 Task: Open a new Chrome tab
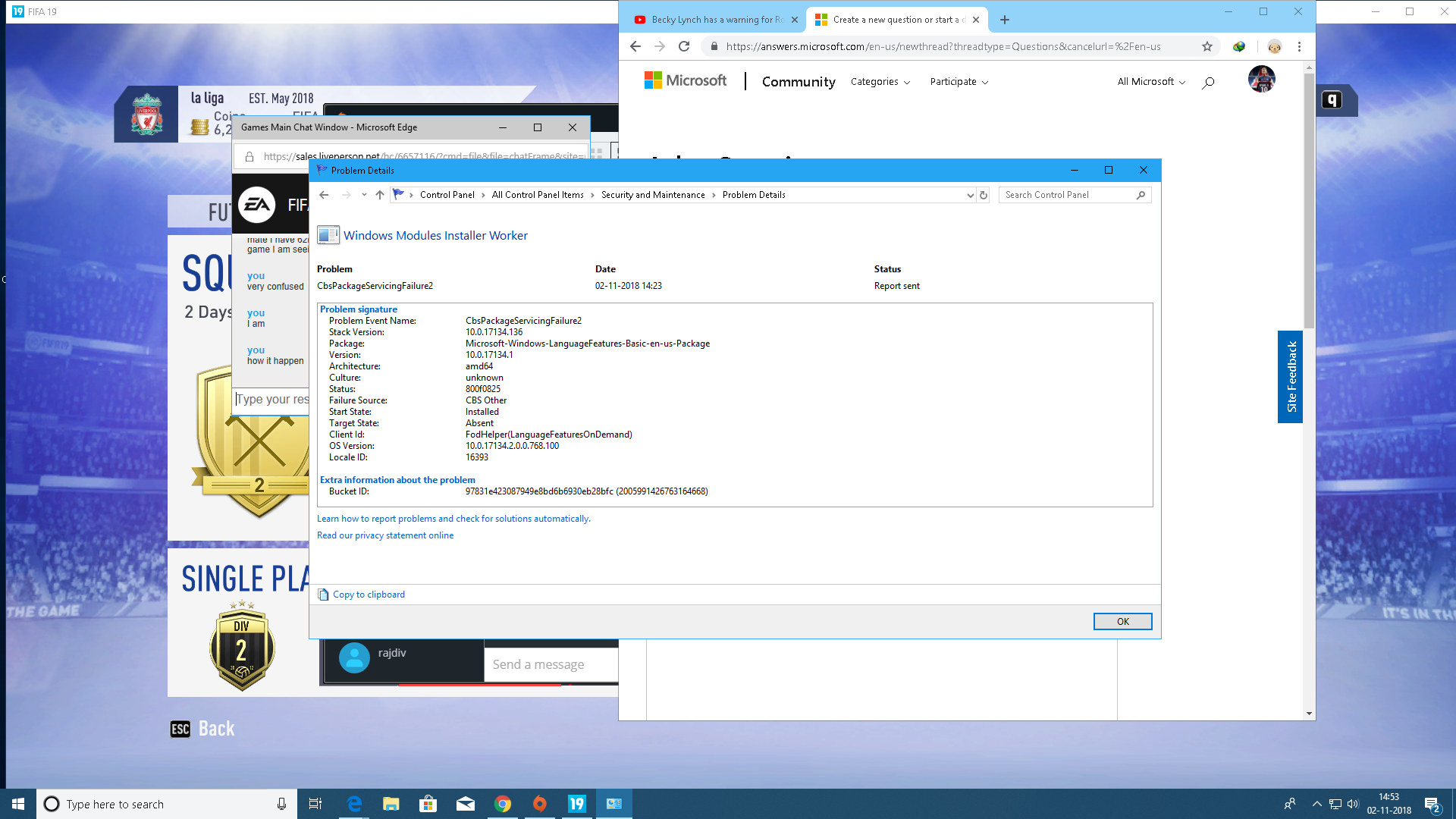[1005, 20]
